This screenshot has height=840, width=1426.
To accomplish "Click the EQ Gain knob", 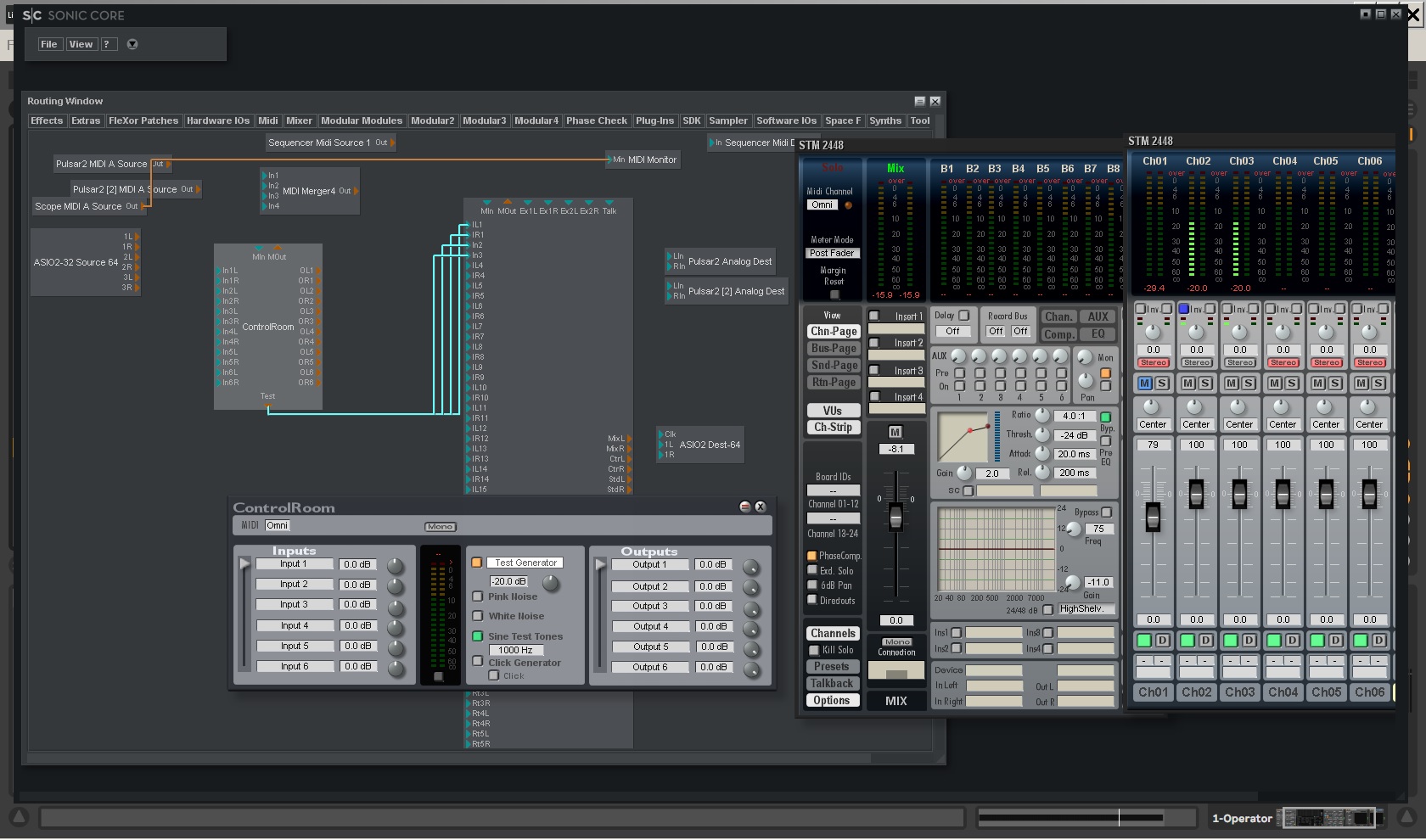I will (x=1072, y=582).
